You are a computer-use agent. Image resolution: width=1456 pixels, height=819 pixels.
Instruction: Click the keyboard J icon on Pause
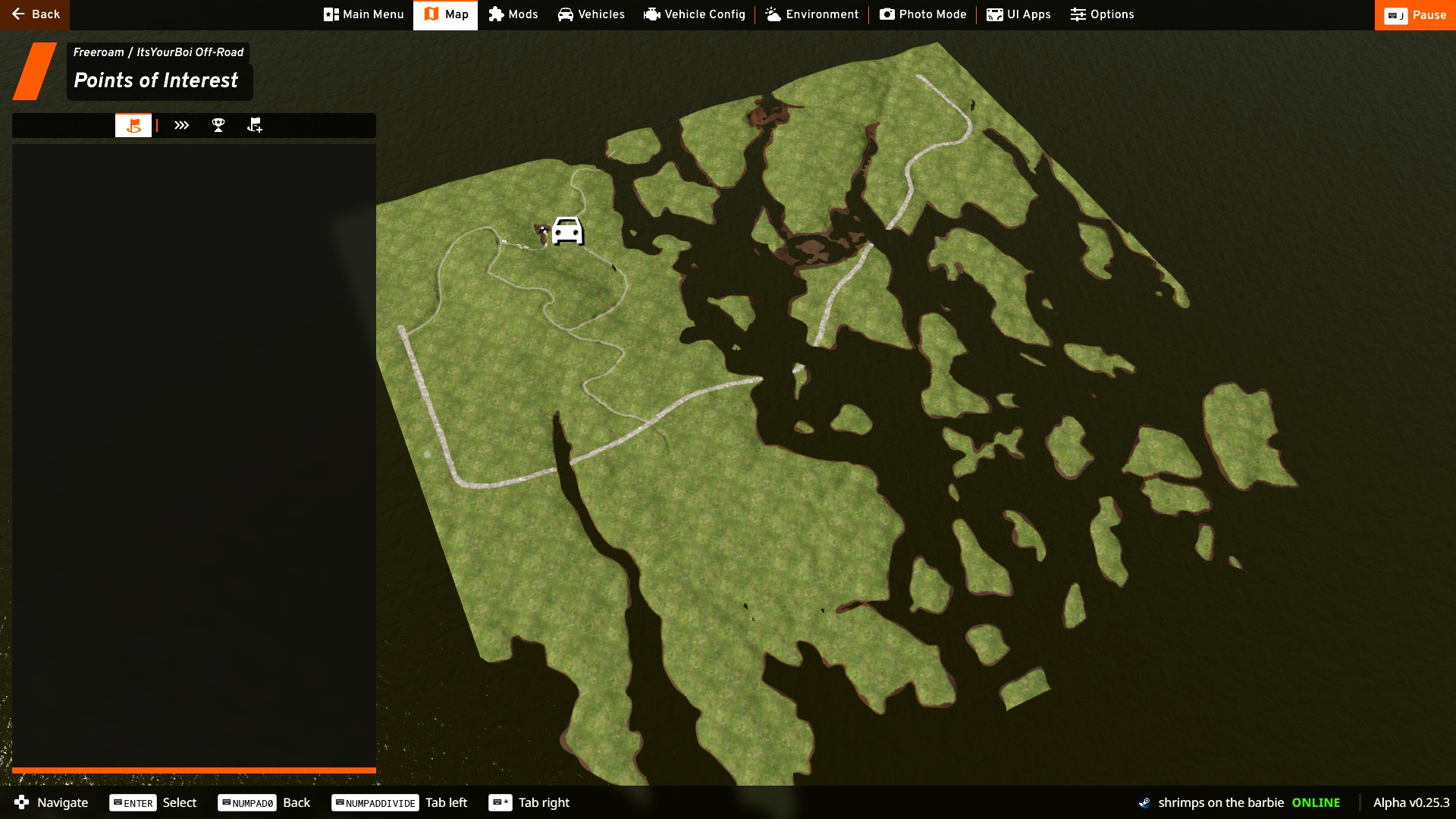coord(1395,15)
